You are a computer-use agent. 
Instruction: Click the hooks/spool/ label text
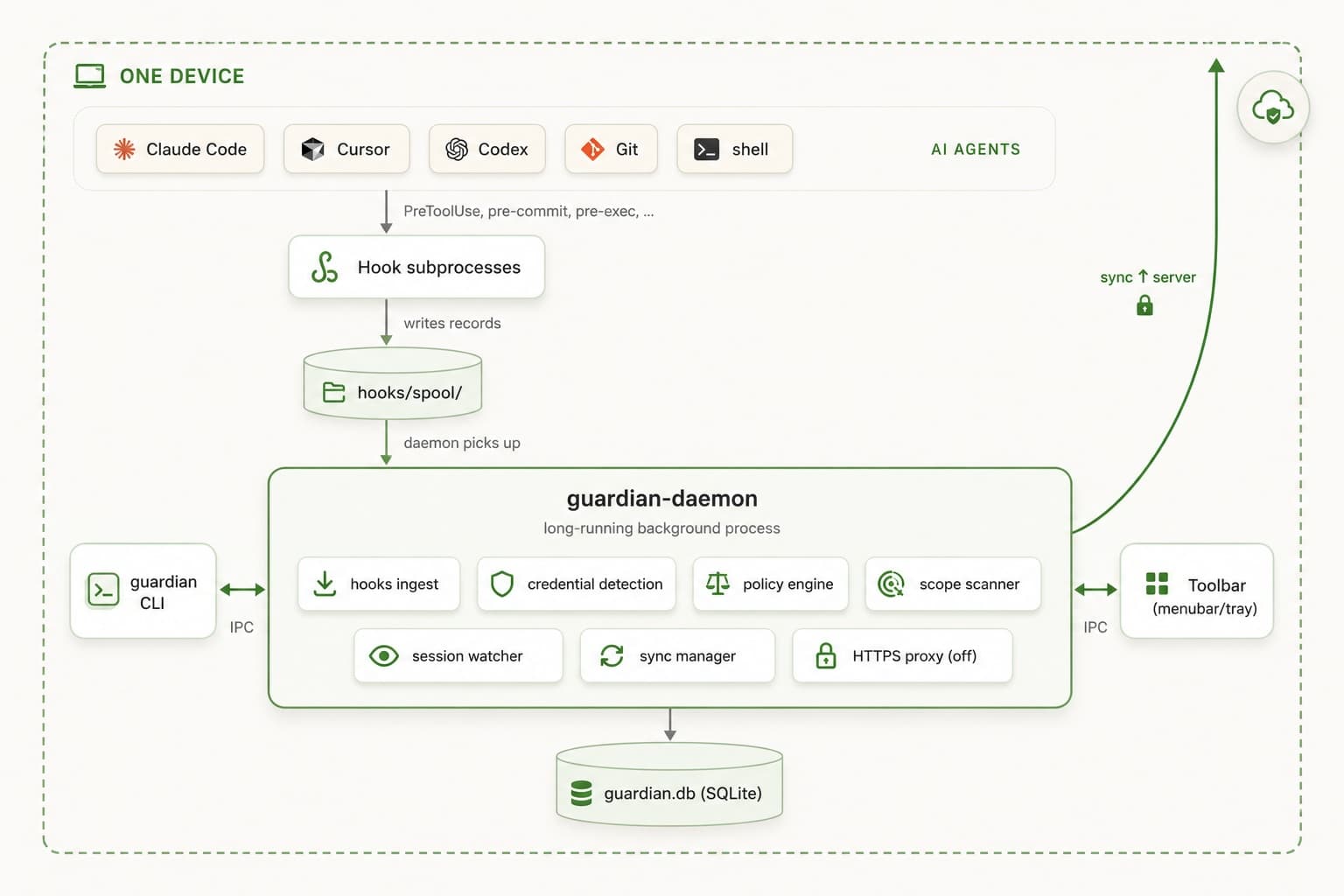click(x=409, y=393)
